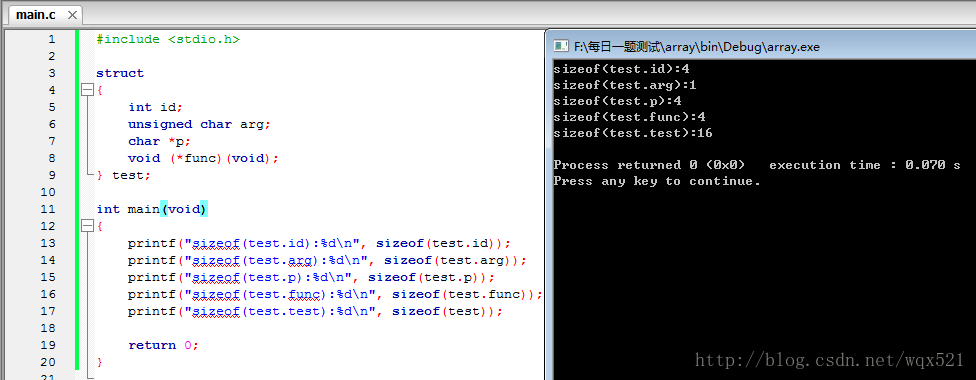Click line number 9 in the gutter
Screen dimensions: 976x380
tap(52, 175)
